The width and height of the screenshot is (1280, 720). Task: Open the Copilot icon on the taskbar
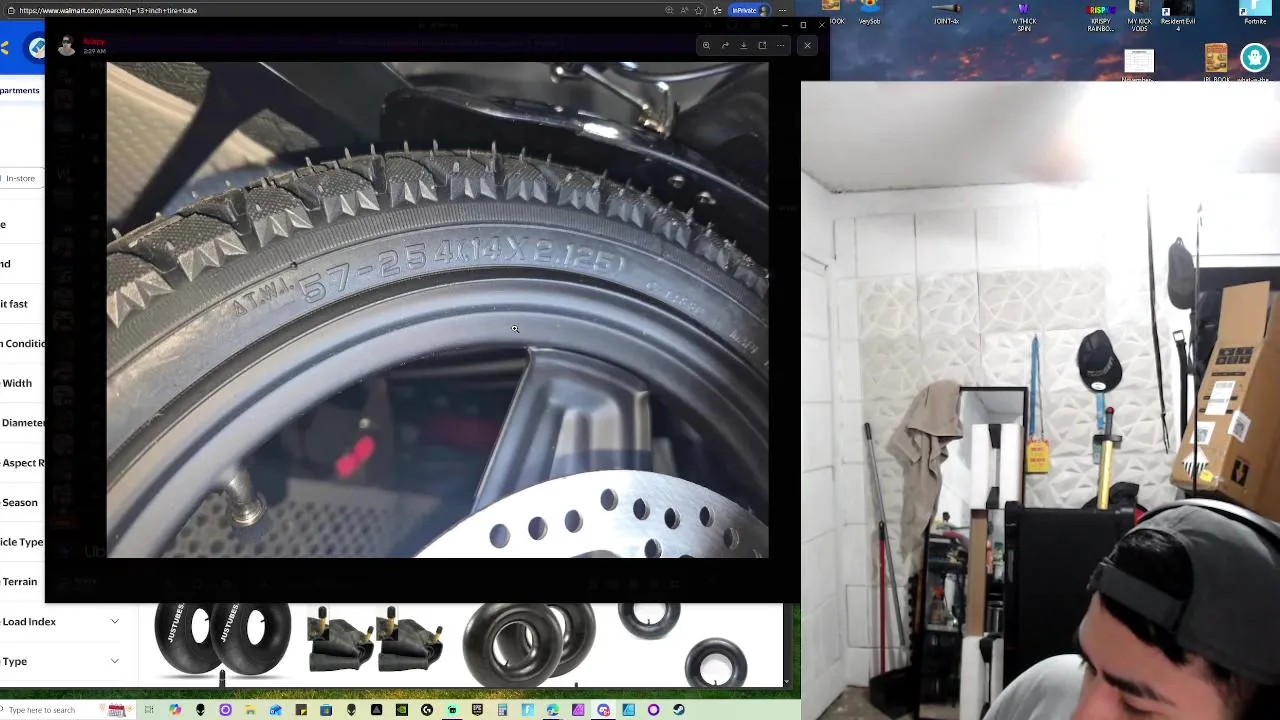tap(175, 710)
